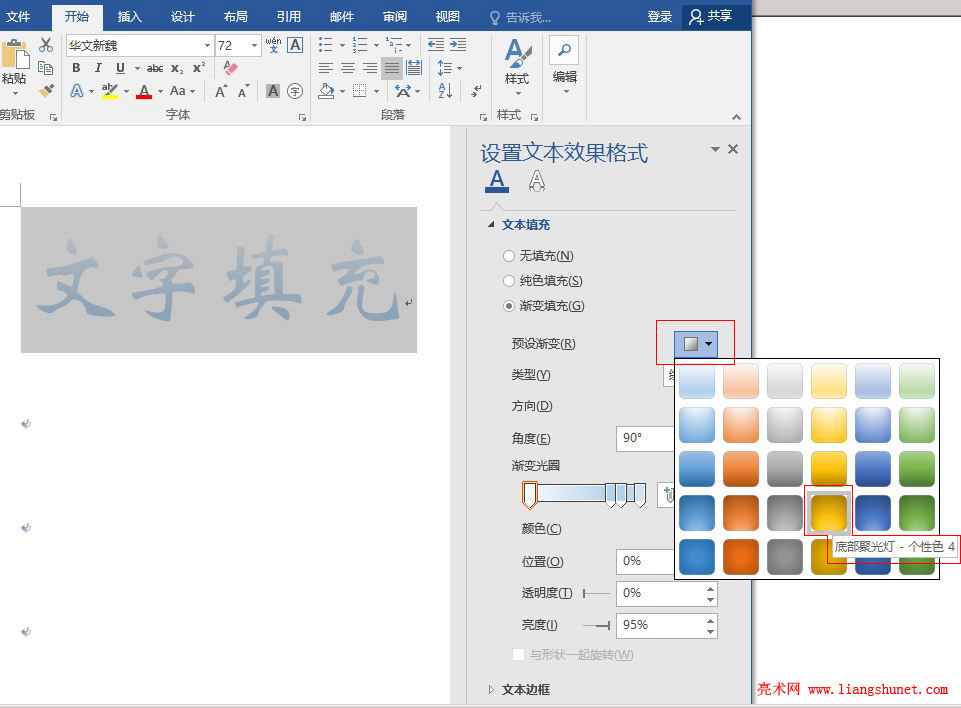This screenshot has width=961, height=708.
Task: Click the 告诉我 search box
Action: tap(521, 17)
